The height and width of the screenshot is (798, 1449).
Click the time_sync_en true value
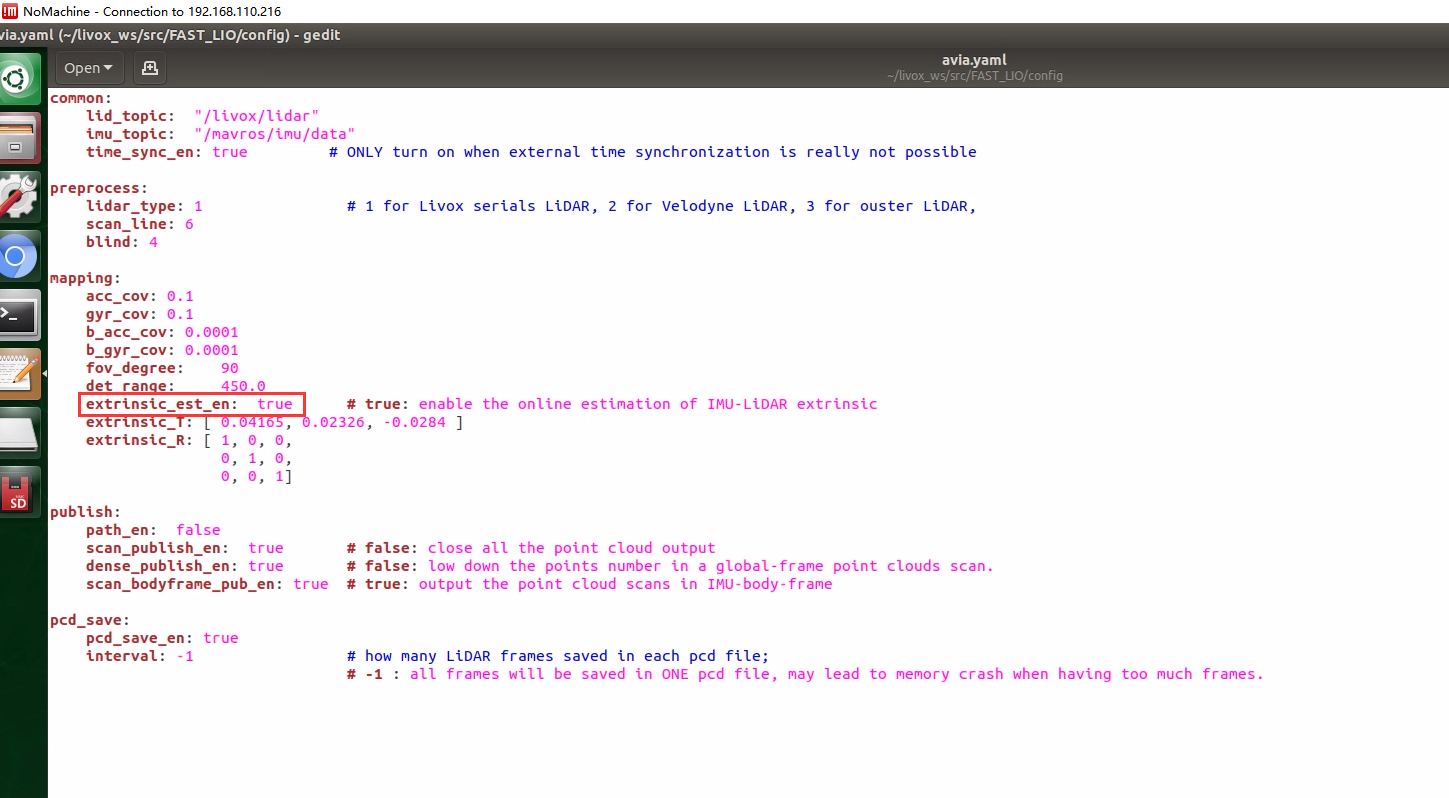pyautogui.click(x=230, y=152)
